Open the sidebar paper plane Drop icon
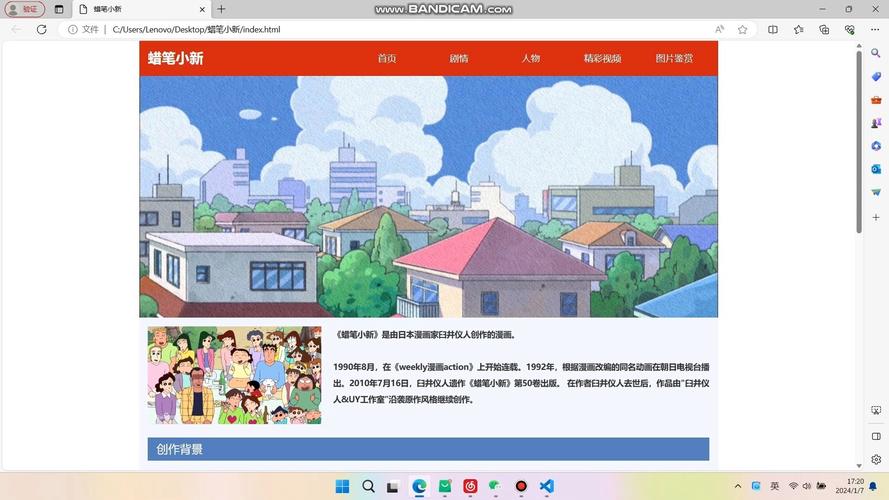889x500 pixels. (x=876, y=192)
